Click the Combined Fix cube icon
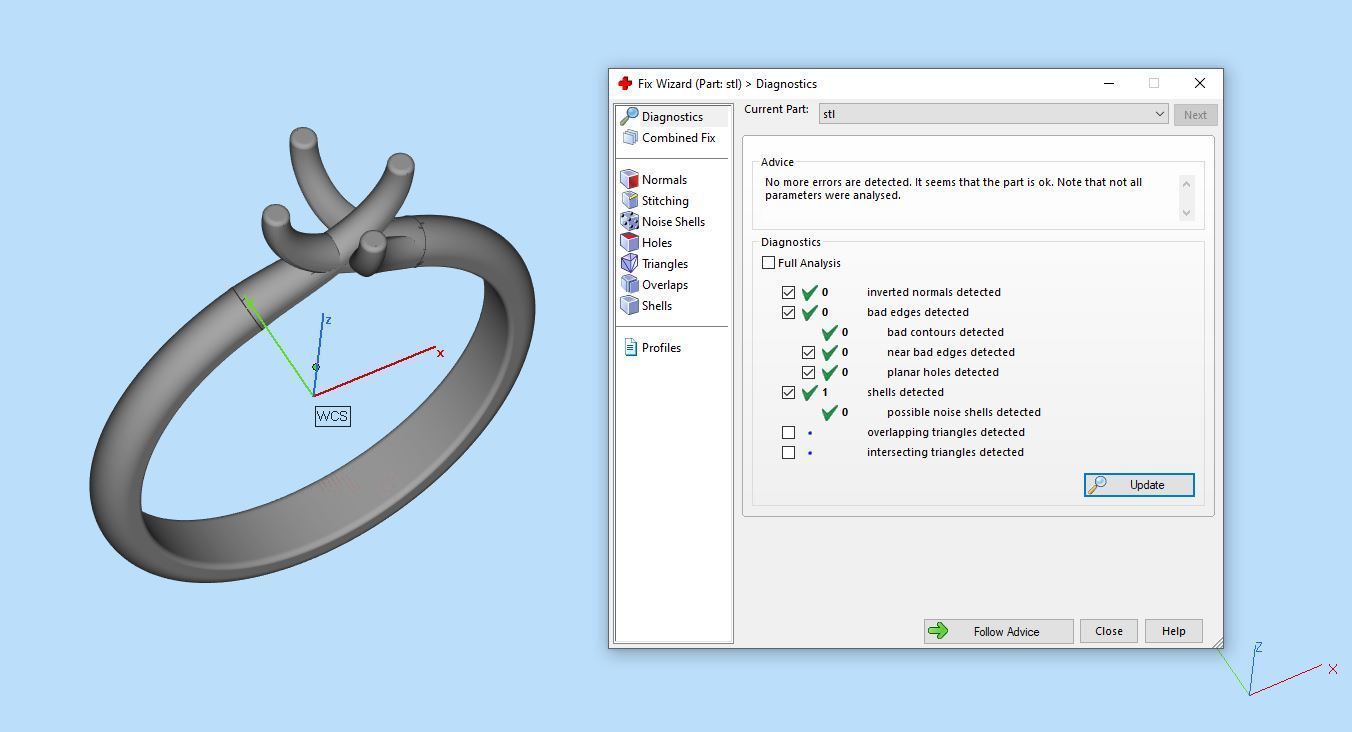Screen dimensions: 1352x732 (x=629, y=138)
